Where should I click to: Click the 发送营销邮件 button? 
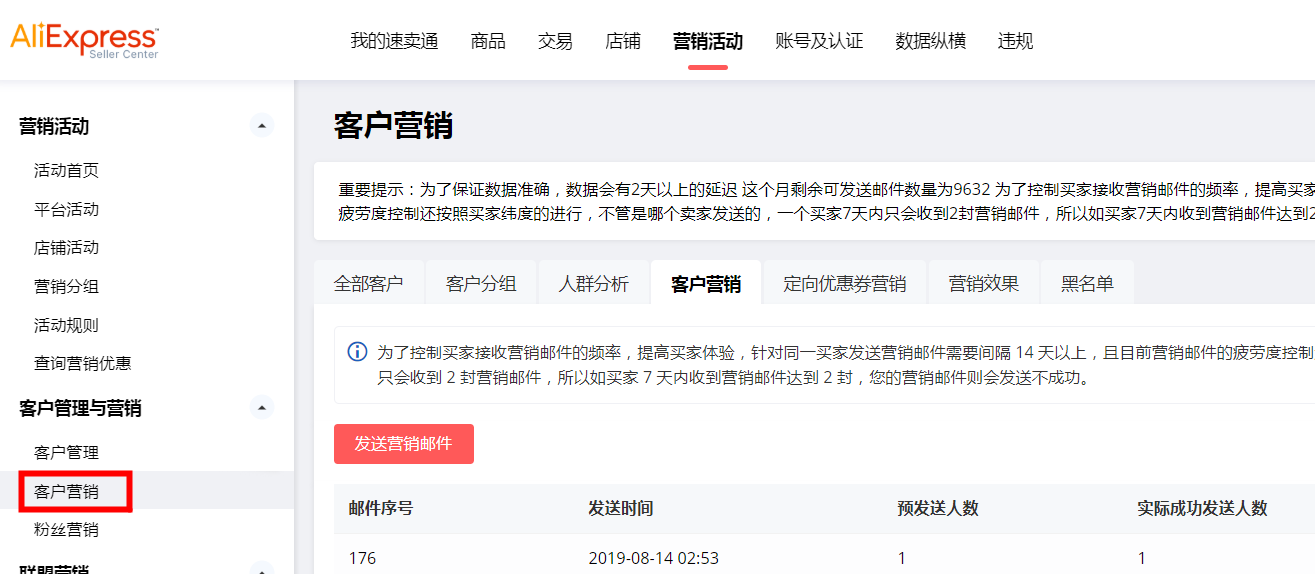coord(403,444)
